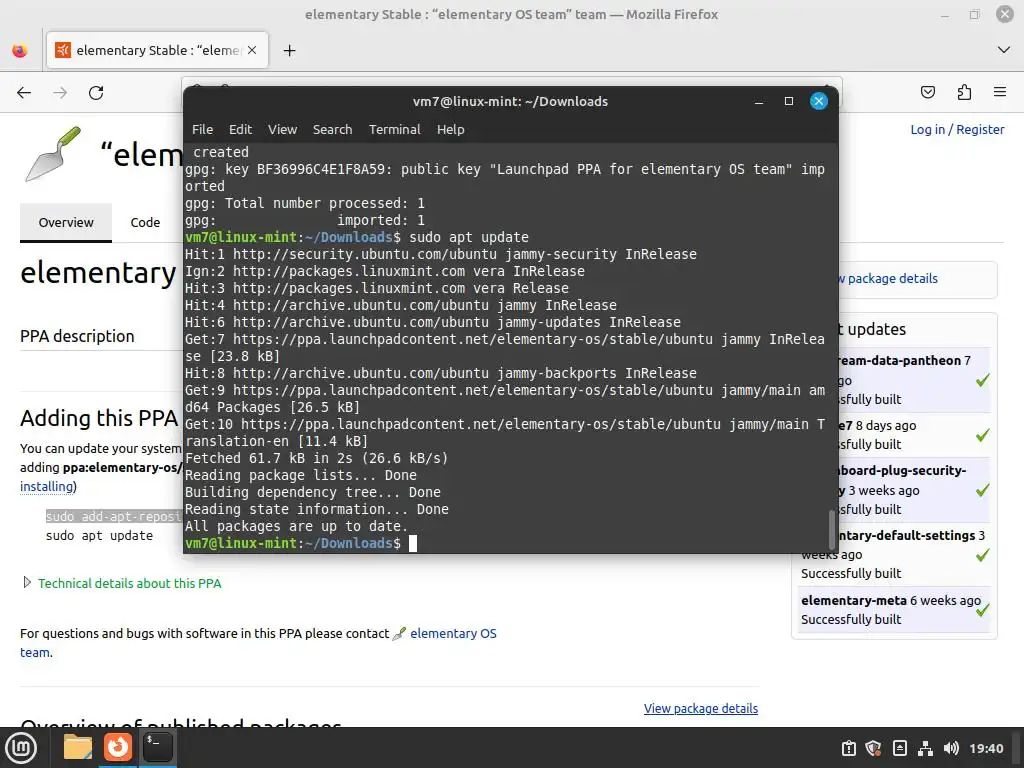Reload the page in Firefox
The width and height of the screenshot is (1024, 768).
pyautogui.click(x=96, y=93)
